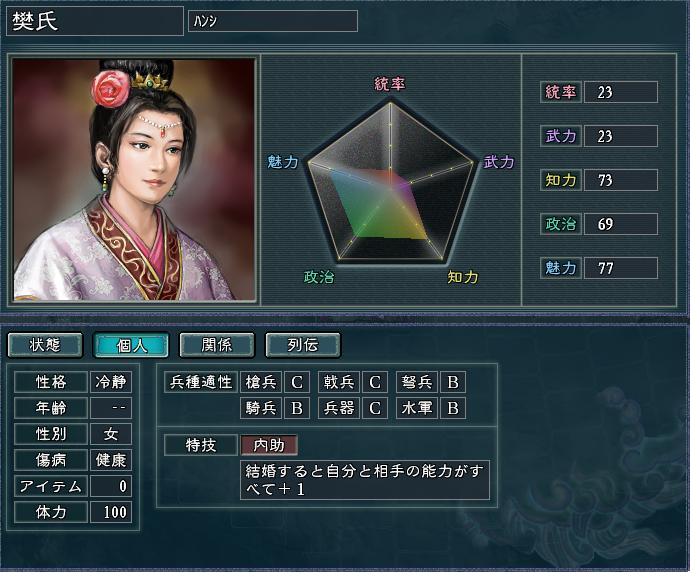Select the 政治 stat label
690x572 pixels.
tap(561, 224)
